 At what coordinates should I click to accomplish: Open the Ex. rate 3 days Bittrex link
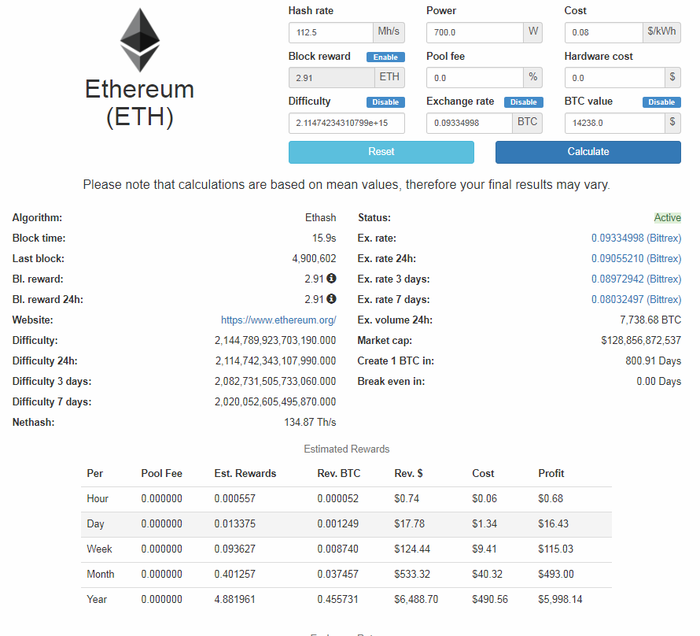tap(636, 279)
